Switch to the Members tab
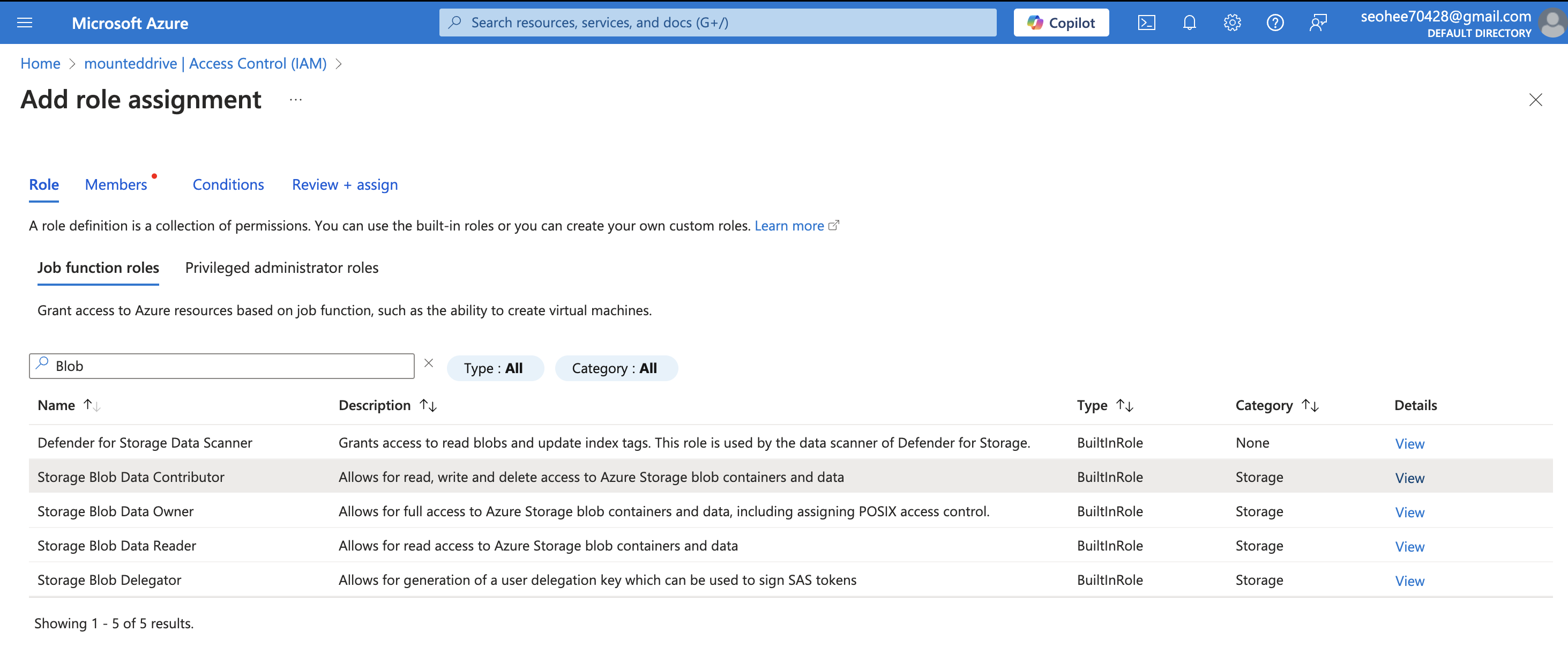This screenshot has height=654, width=1568. [x=116, y=184]
